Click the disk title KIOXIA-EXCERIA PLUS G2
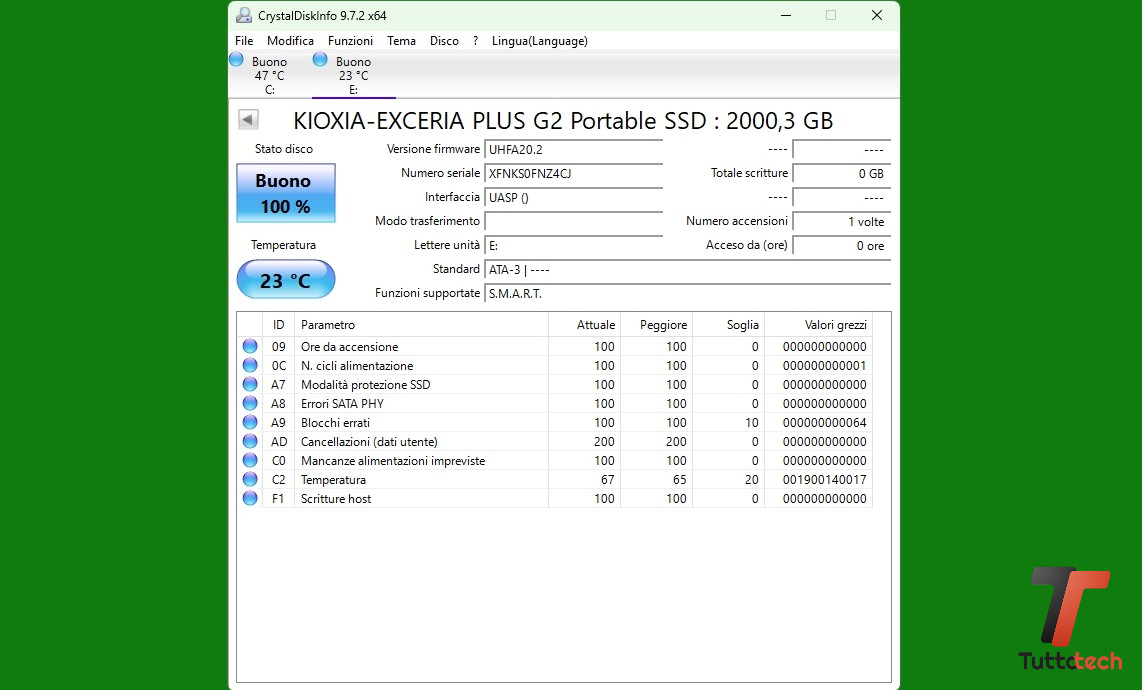 pyautogui.click(x=562, y=120)
